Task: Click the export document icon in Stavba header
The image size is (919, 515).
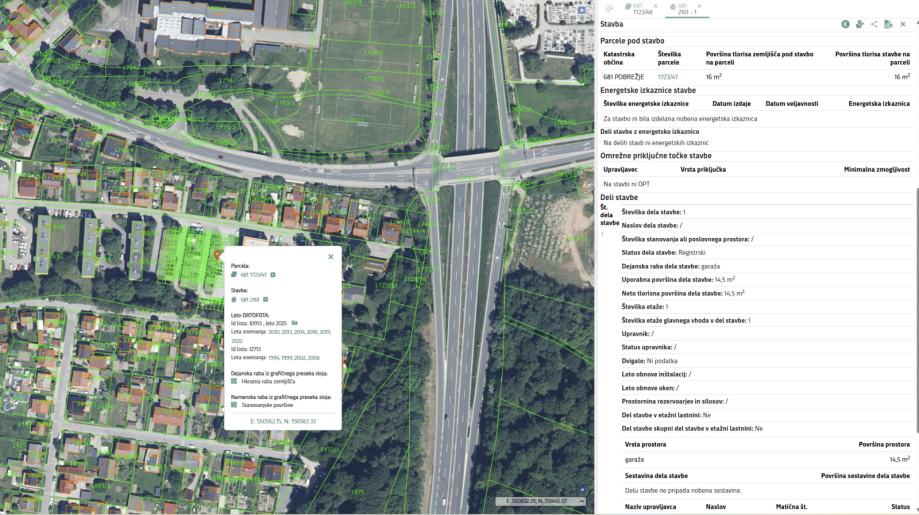Action: pyautogui.click(x=888, y=24)
